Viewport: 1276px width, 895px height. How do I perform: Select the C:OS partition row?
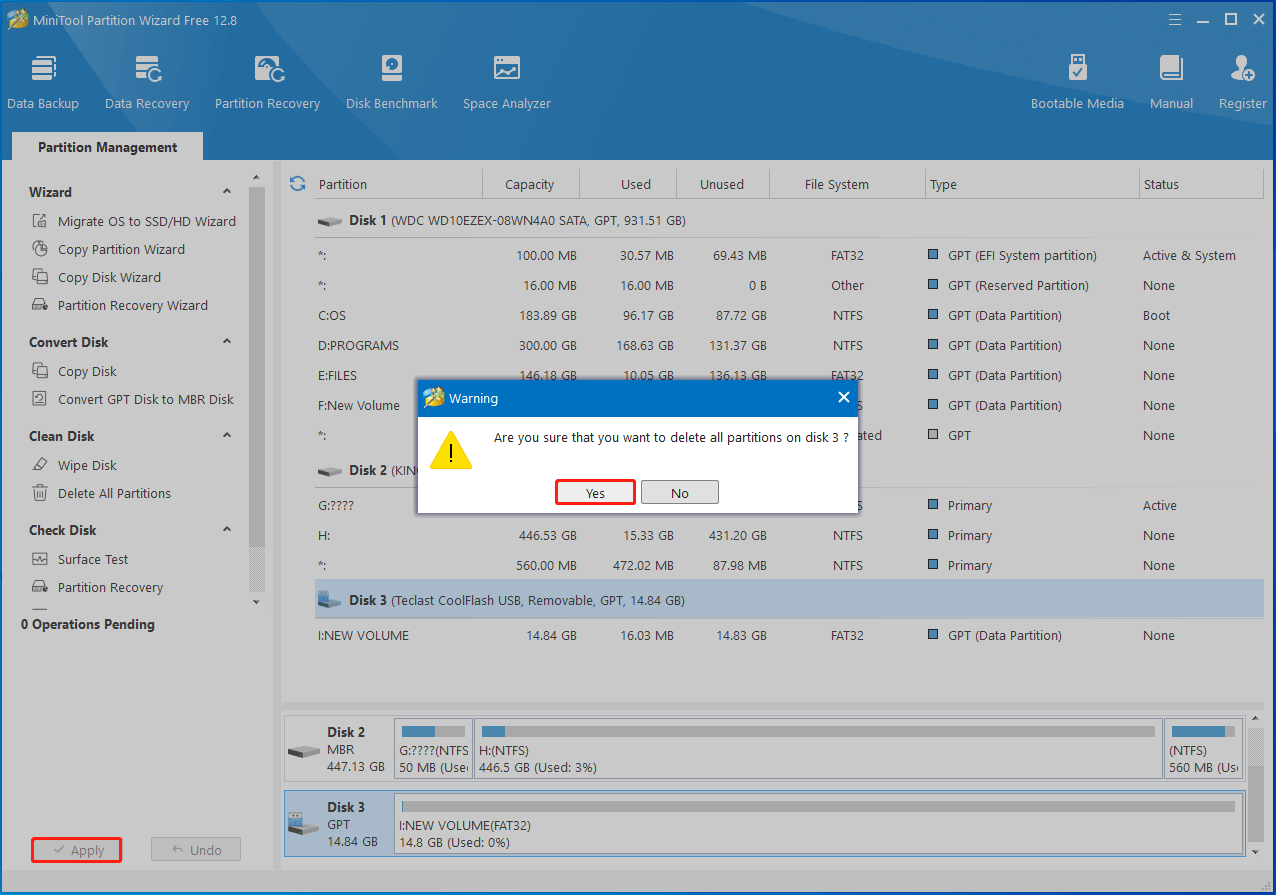pyautogui.click(x=789, y=315)
